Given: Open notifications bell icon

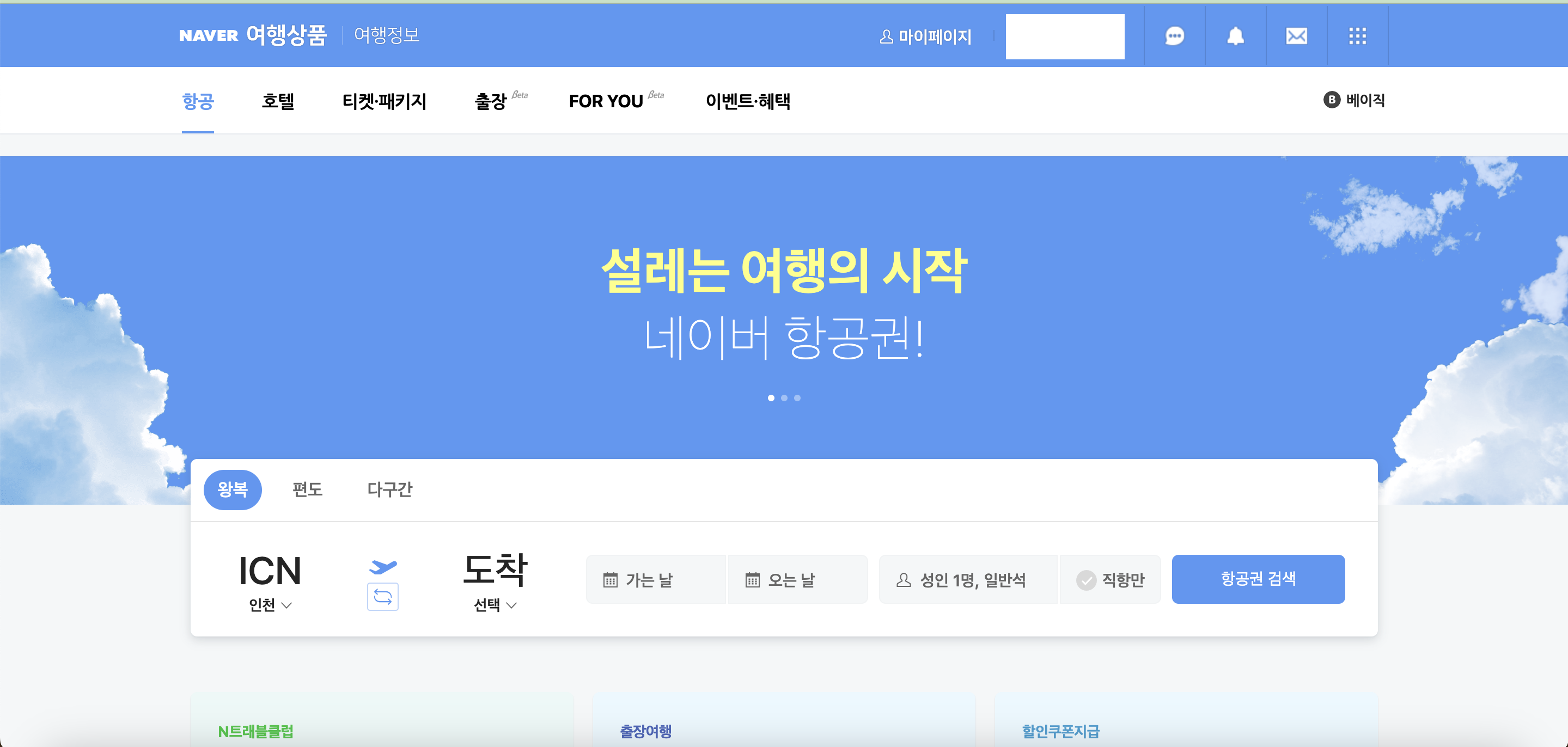Looking at the screenshot, I should click(x=1235, y=36).
